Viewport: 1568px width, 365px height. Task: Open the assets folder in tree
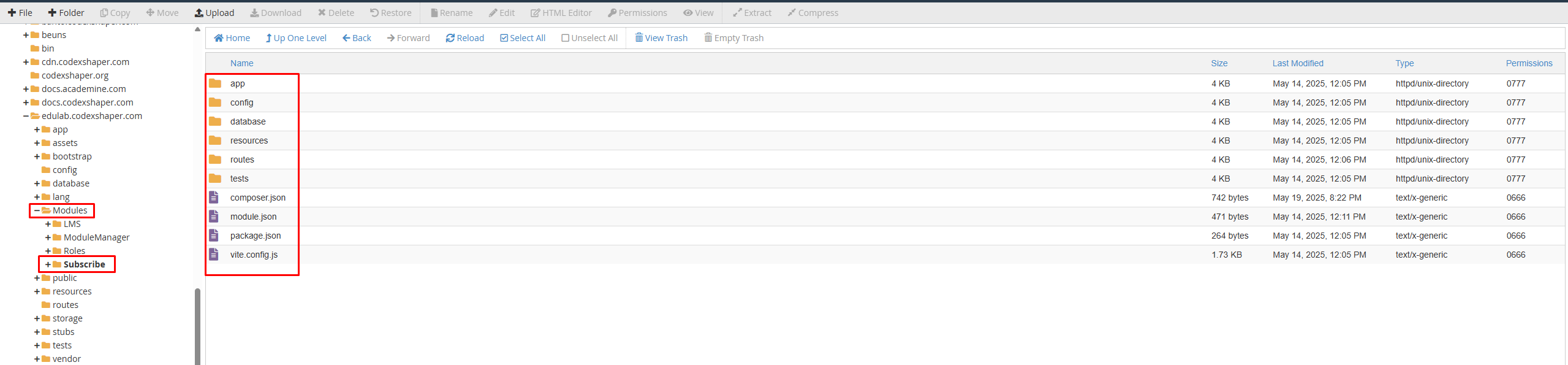tap(65, 143)
